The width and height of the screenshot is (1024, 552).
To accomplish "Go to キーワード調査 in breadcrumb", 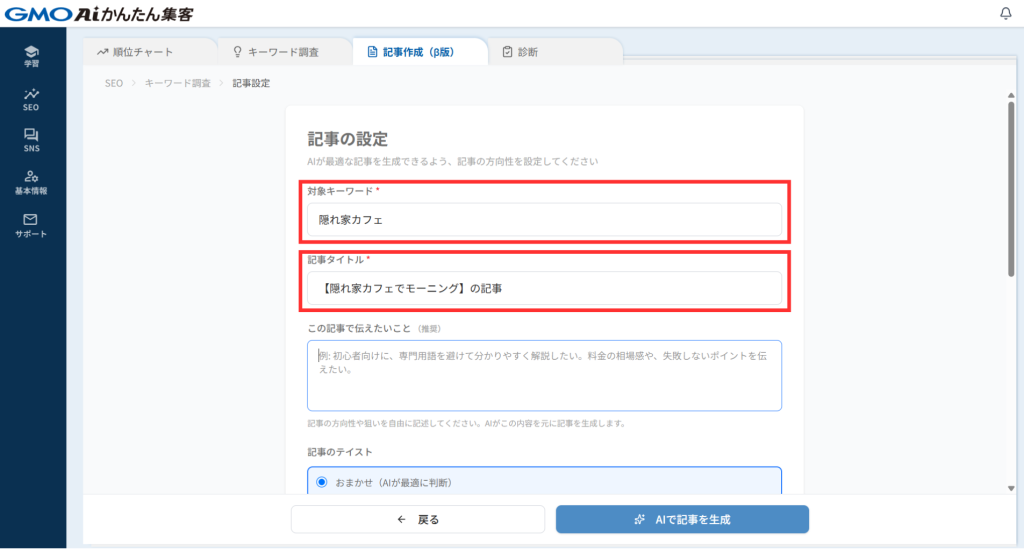I will [x=177, y=83].
